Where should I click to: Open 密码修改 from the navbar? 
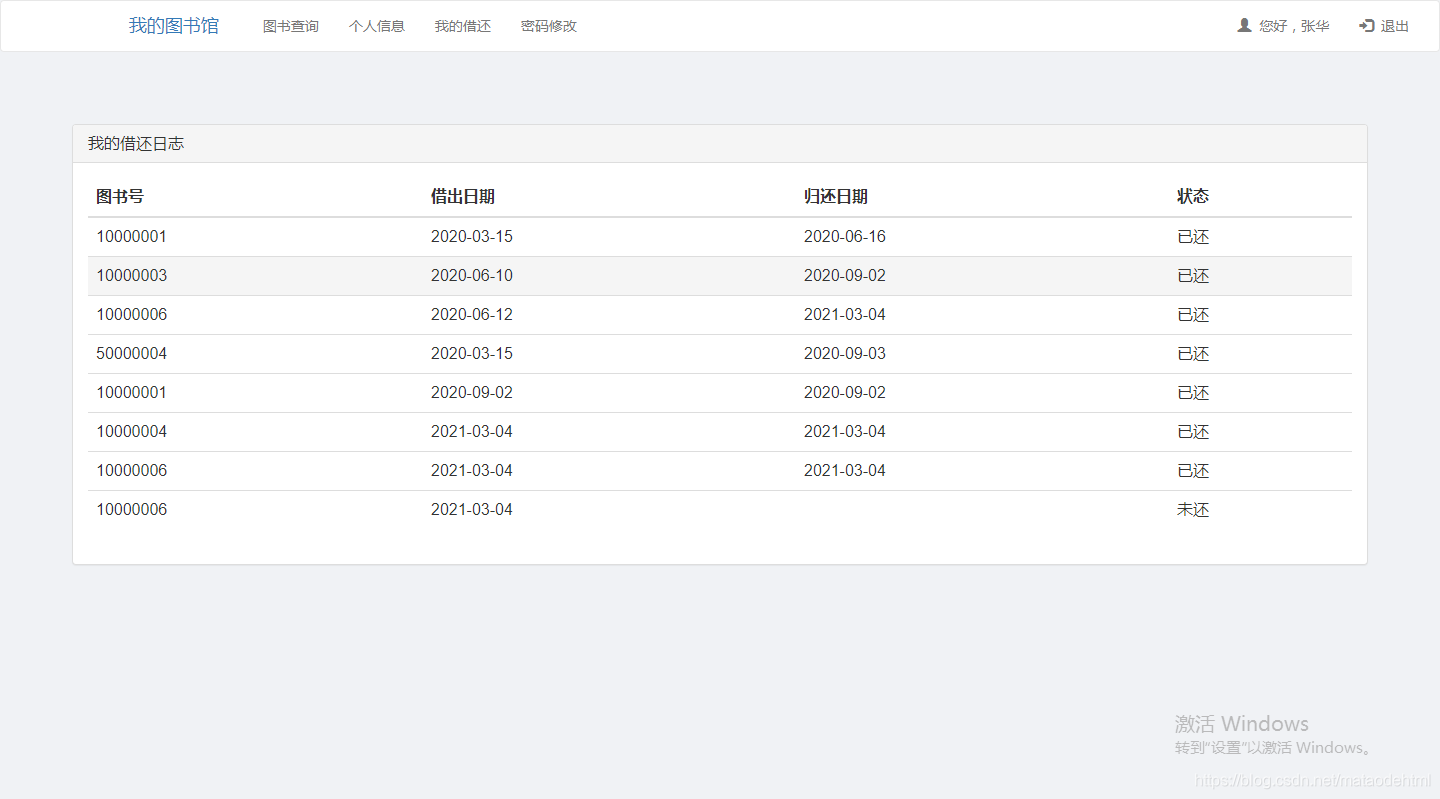tap(549, 26)
